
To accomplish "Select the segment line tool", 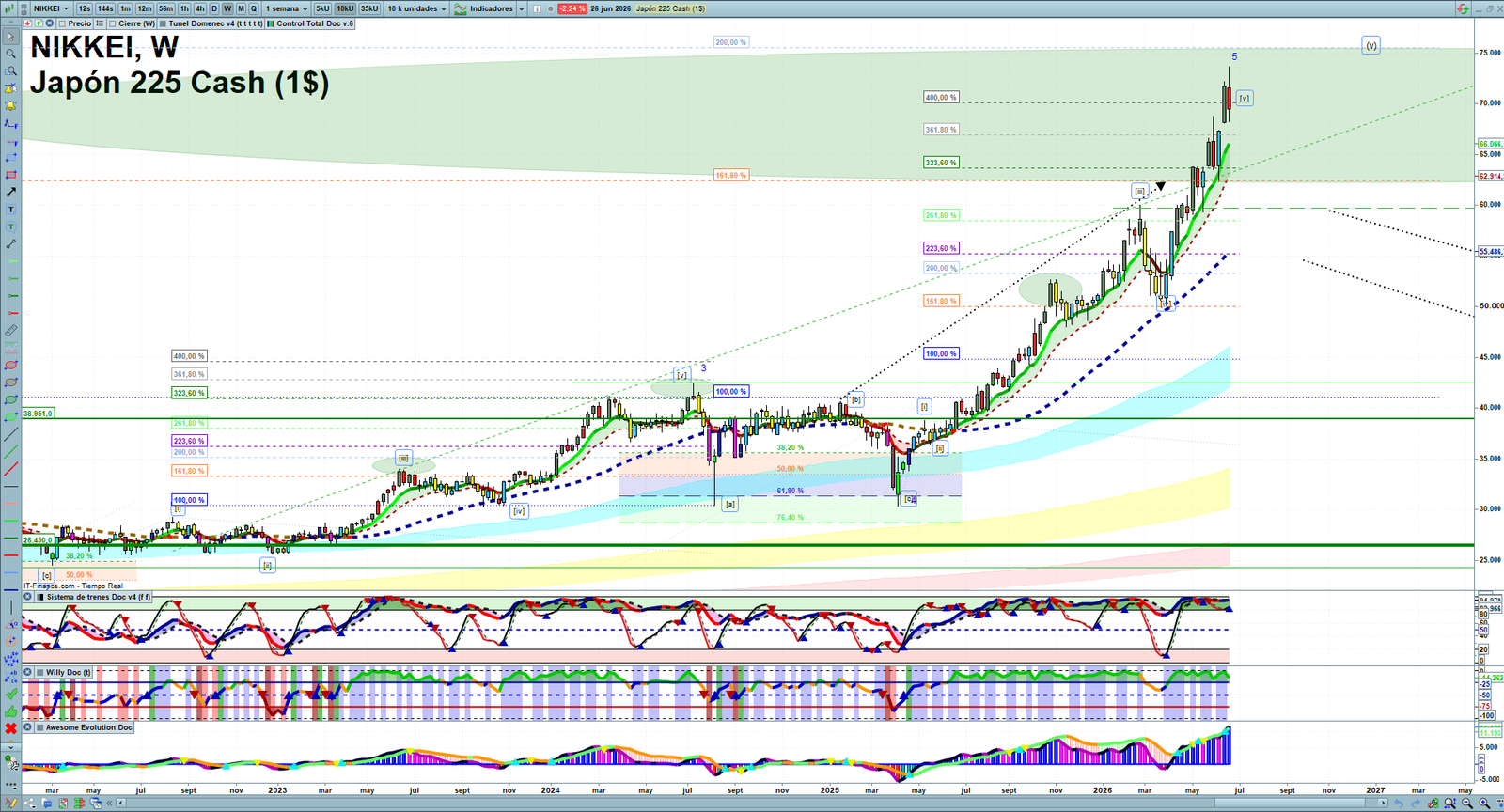I will 10,244.
